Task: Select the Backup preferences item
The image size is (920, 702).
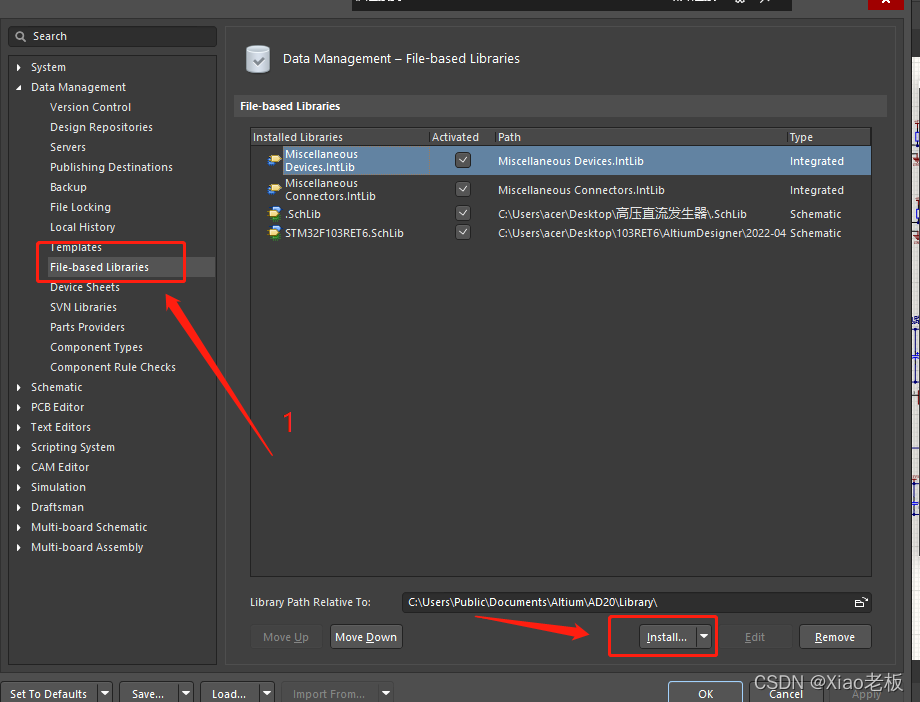Action: pyautogui.click(x=68, y=187)
